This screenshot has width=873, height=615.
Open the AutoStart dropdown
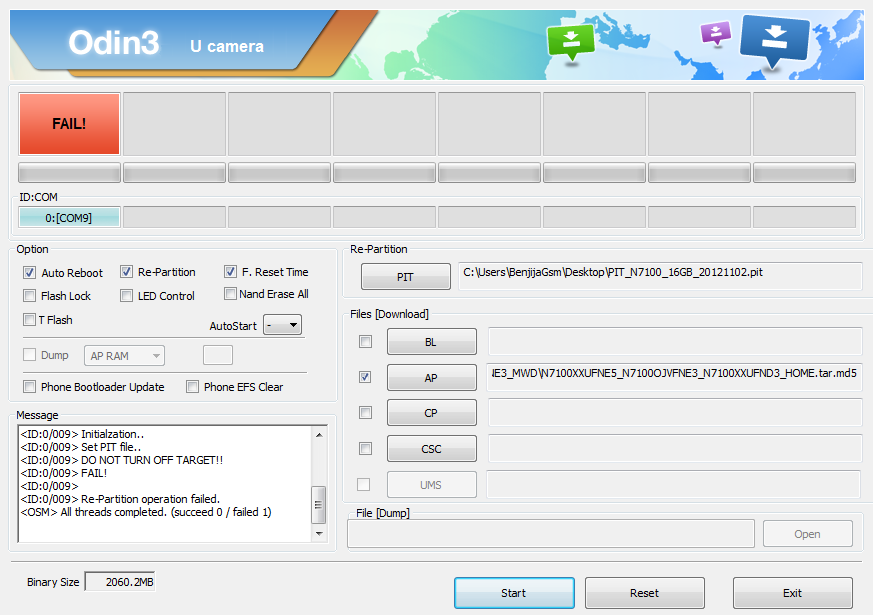tap(283, 325)
